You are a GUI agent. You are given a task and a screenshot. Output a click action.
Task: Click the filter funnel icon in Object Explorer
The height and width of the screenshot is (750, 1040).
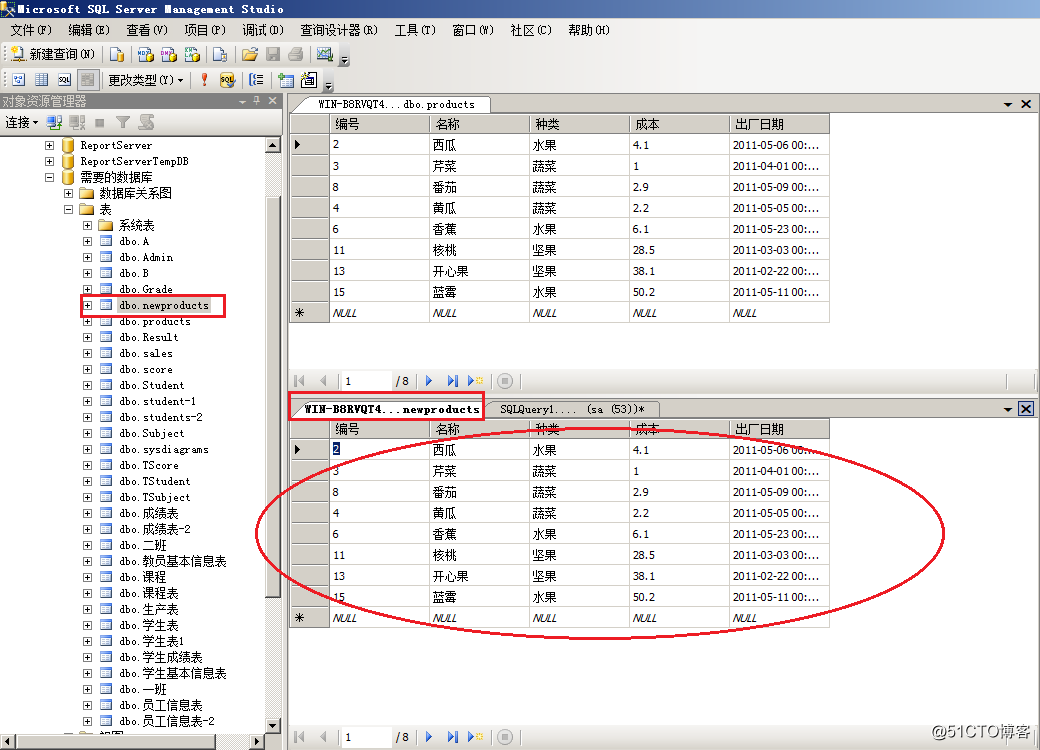point(123,123)
